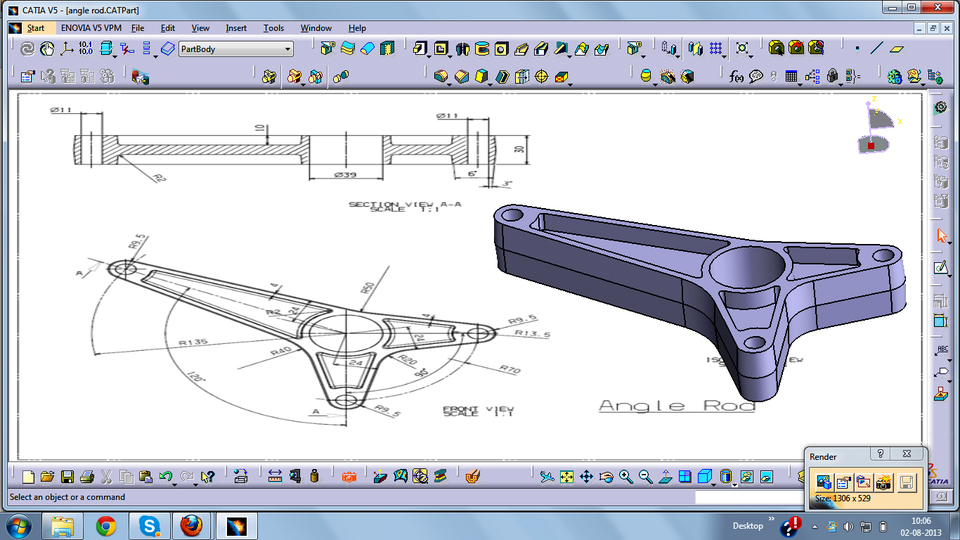Open the Insert menu
Image resolution: width=960 pixels, height=540 pixels.
coord(236,28)
